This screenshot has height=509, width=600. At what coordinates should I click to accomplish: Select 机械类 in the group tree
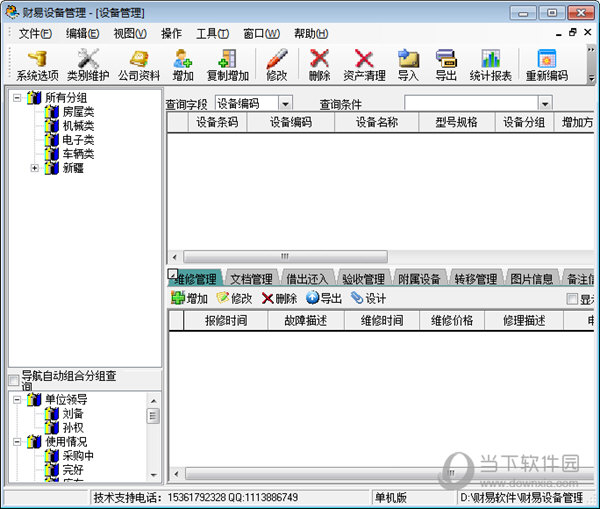[x=78, y=126]
